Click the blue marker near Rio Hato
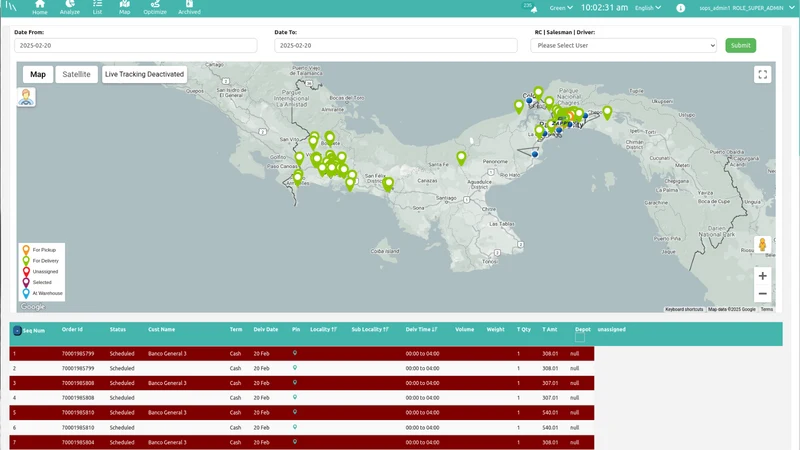Viewport: 800px width, 450px height. tap(535, 154)
